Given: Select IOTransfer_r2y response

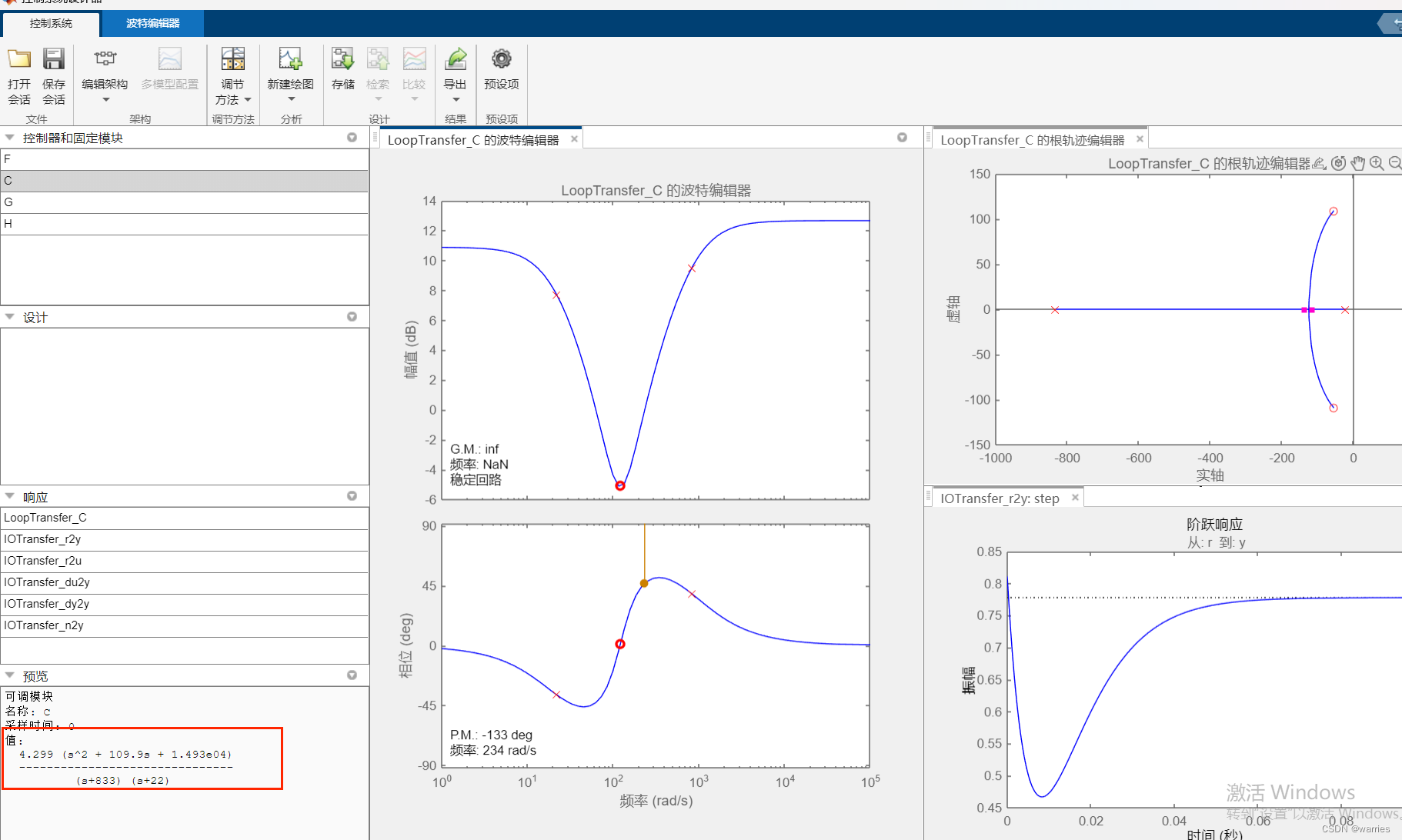Looking at the screenshot, I should tap(185, 539).
